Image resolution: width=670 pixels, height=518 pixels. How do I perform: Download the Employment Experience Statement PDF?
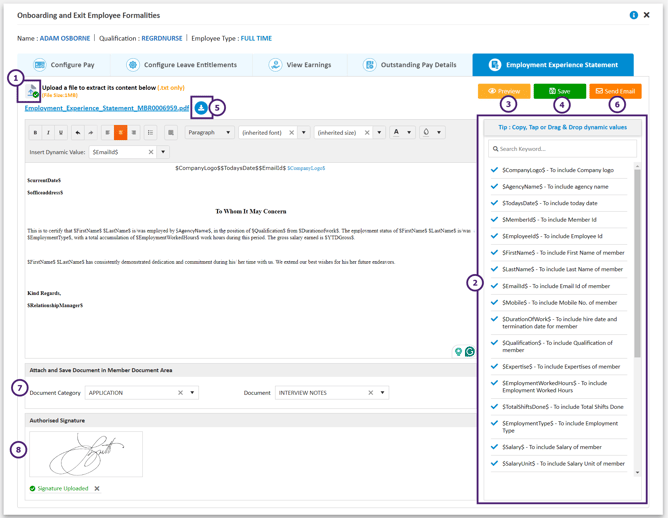coord(201,108)
